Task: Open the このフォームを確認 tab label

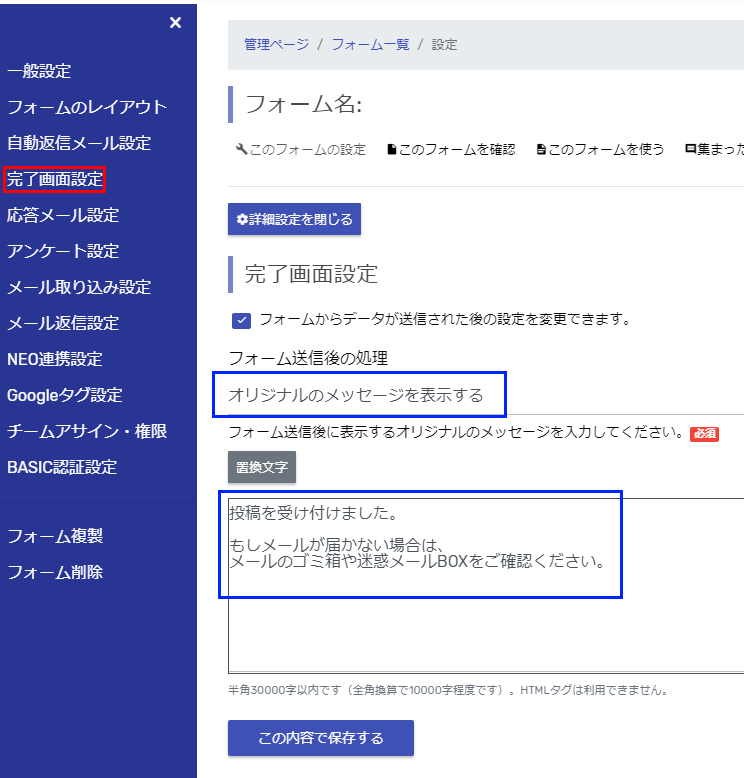Action: 457,149
